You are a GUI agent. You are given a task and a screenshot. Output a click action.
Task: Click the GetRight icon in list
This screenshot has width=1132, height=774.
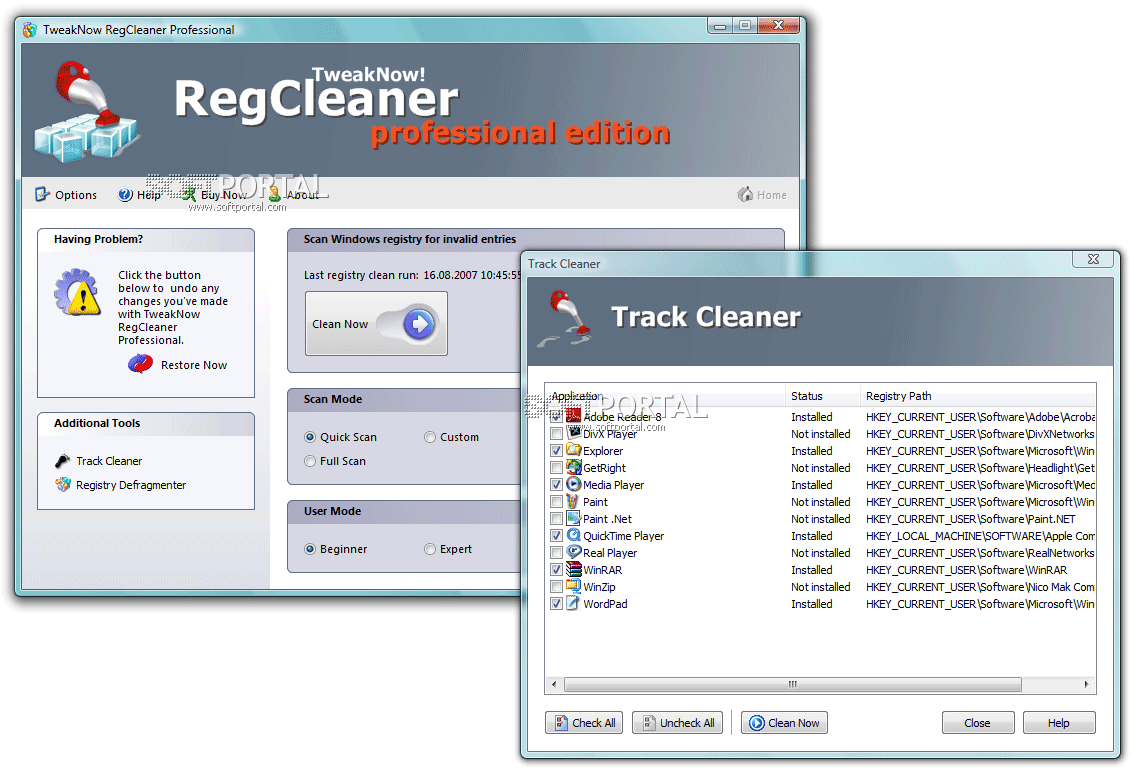click(573, 467)
